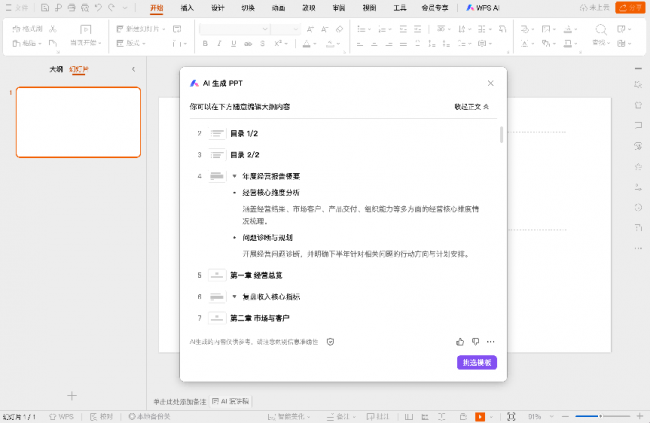The height and width of the screenshot is (423, 650).
Task: Switch to the Animation (动画) tab
Action: [278, 8]
